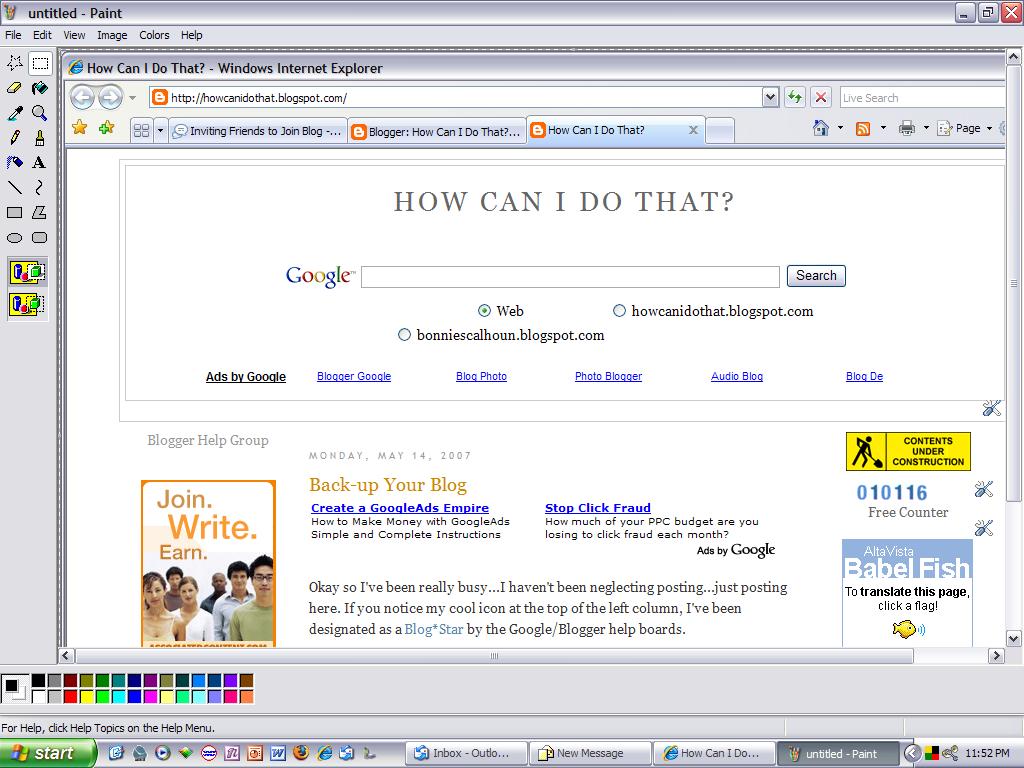Open the Blogger Google ad link
The height and width of the screenshot is (768, 1024).
[354, 376]
